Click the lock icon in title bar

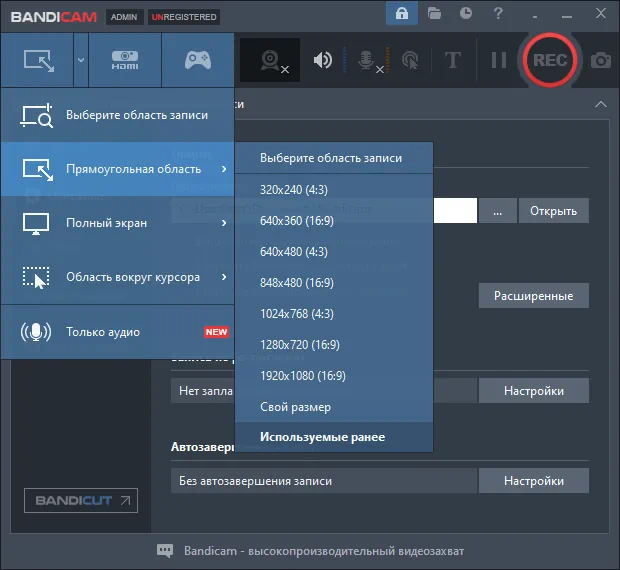402,14
